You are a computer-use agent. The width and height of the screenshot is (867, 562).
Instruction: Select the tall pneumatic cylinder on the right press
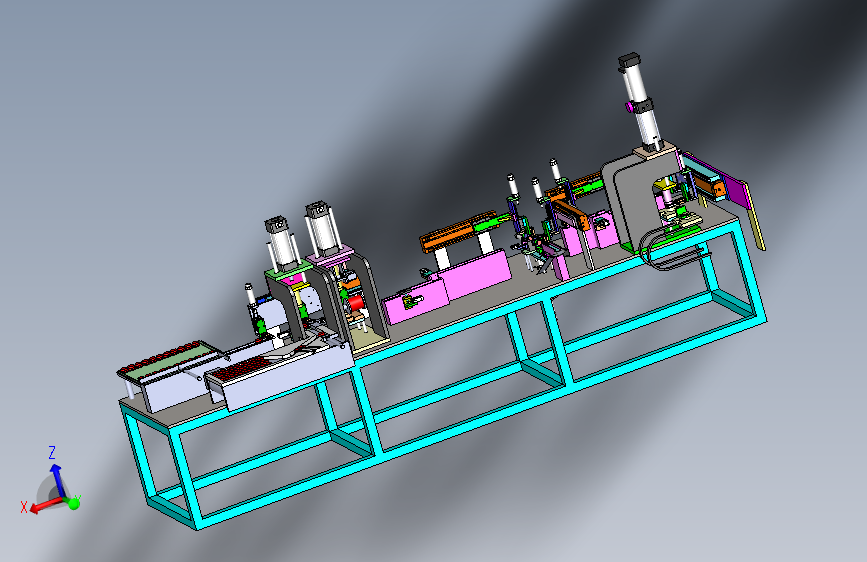click(x=639, y=100)
